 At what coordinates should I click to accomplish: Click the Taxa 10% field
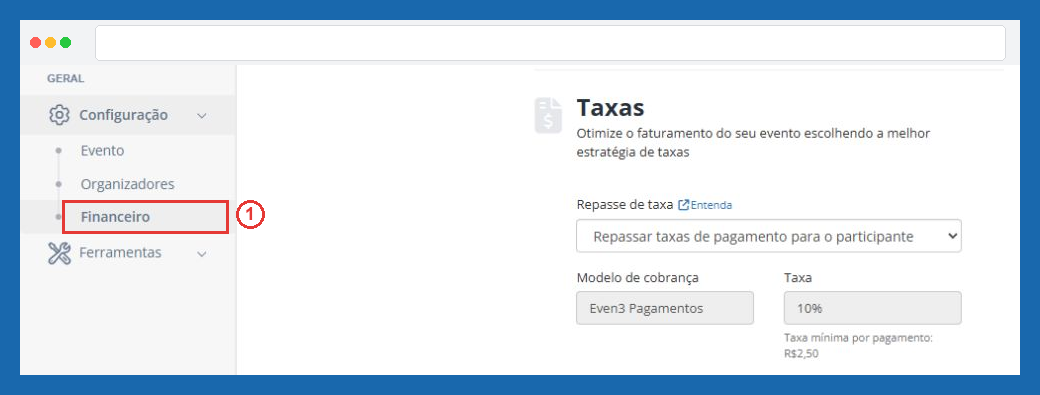(x=872, y=308)
